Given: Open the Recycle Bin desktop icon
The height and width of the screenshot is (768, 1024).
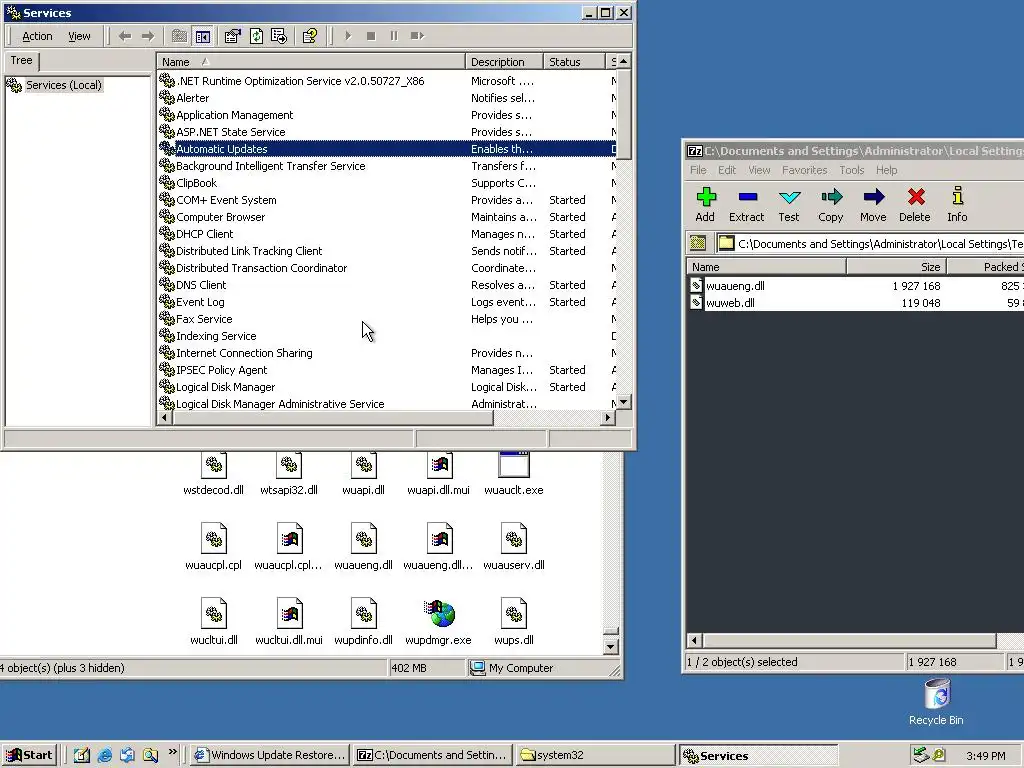Looking at the screenshot, I should (936, 703).
